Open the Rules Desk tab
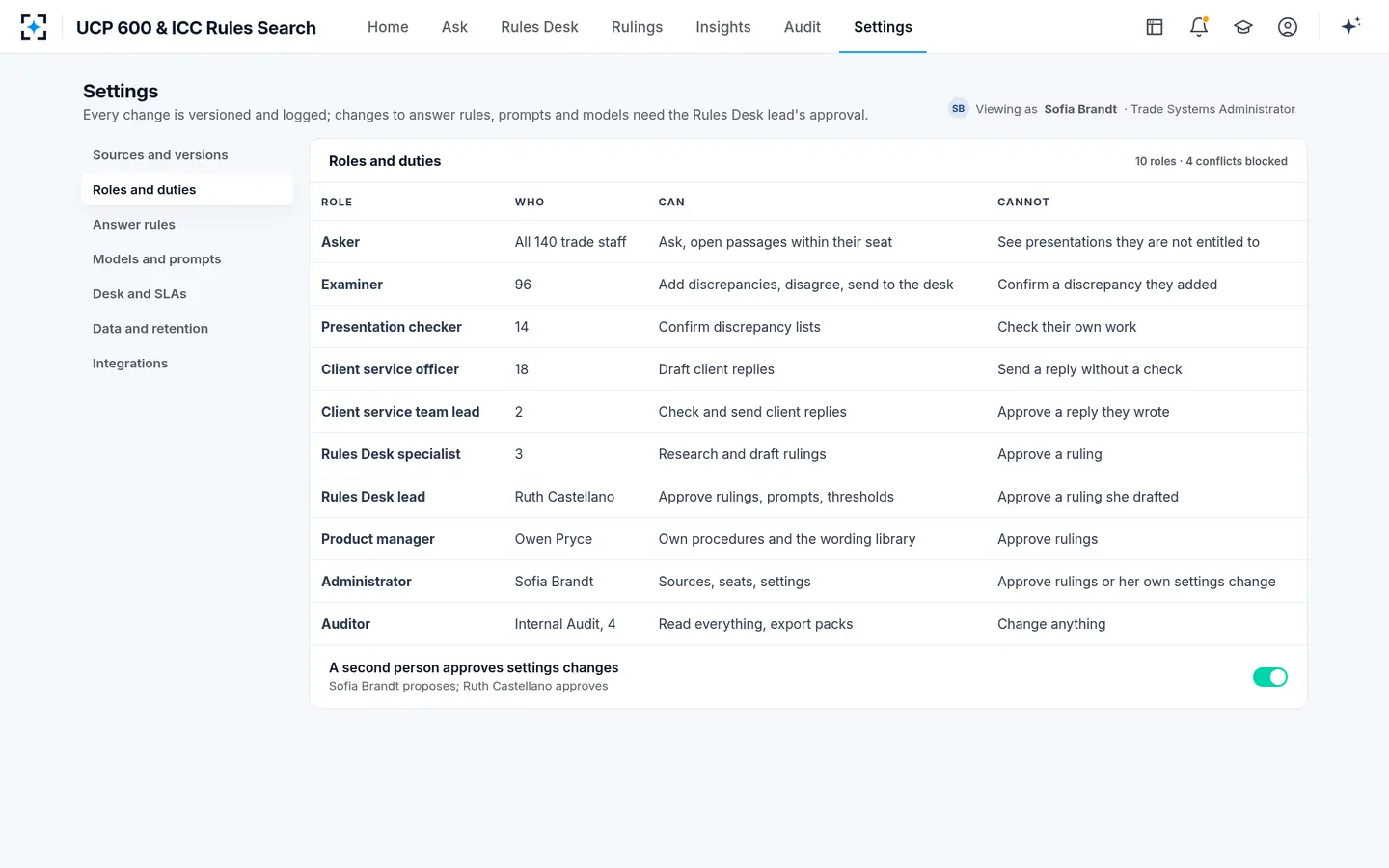The width and height of the screenshot is (1389, 868). [539, 27]
